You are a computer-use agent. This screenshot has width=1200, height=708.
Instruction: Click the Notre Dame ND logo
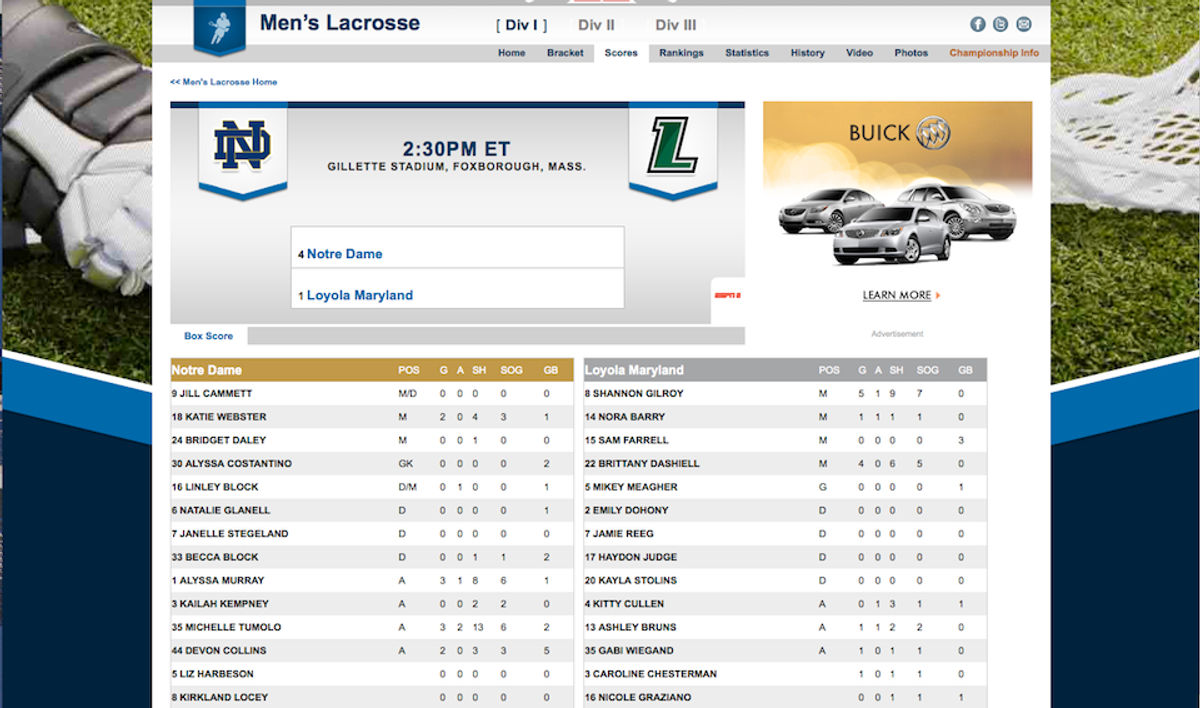click(242, 146)
